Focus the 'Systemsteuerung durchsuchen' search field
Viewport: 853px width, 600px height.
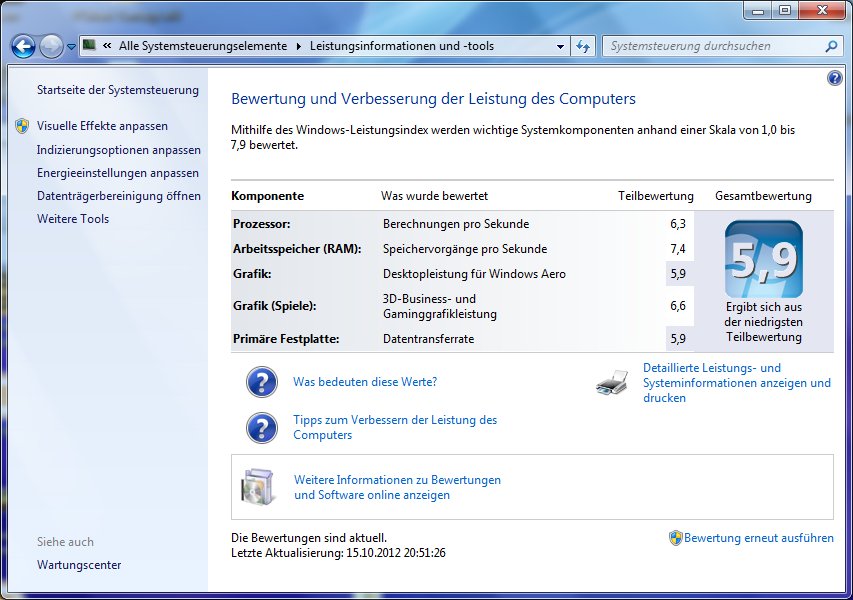[x=714, y=46]
